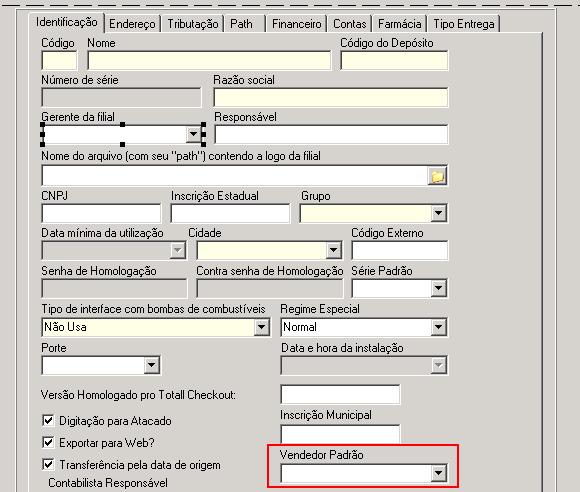Open the Contas tab
580x492 pixels.
[x=350, y=24]
